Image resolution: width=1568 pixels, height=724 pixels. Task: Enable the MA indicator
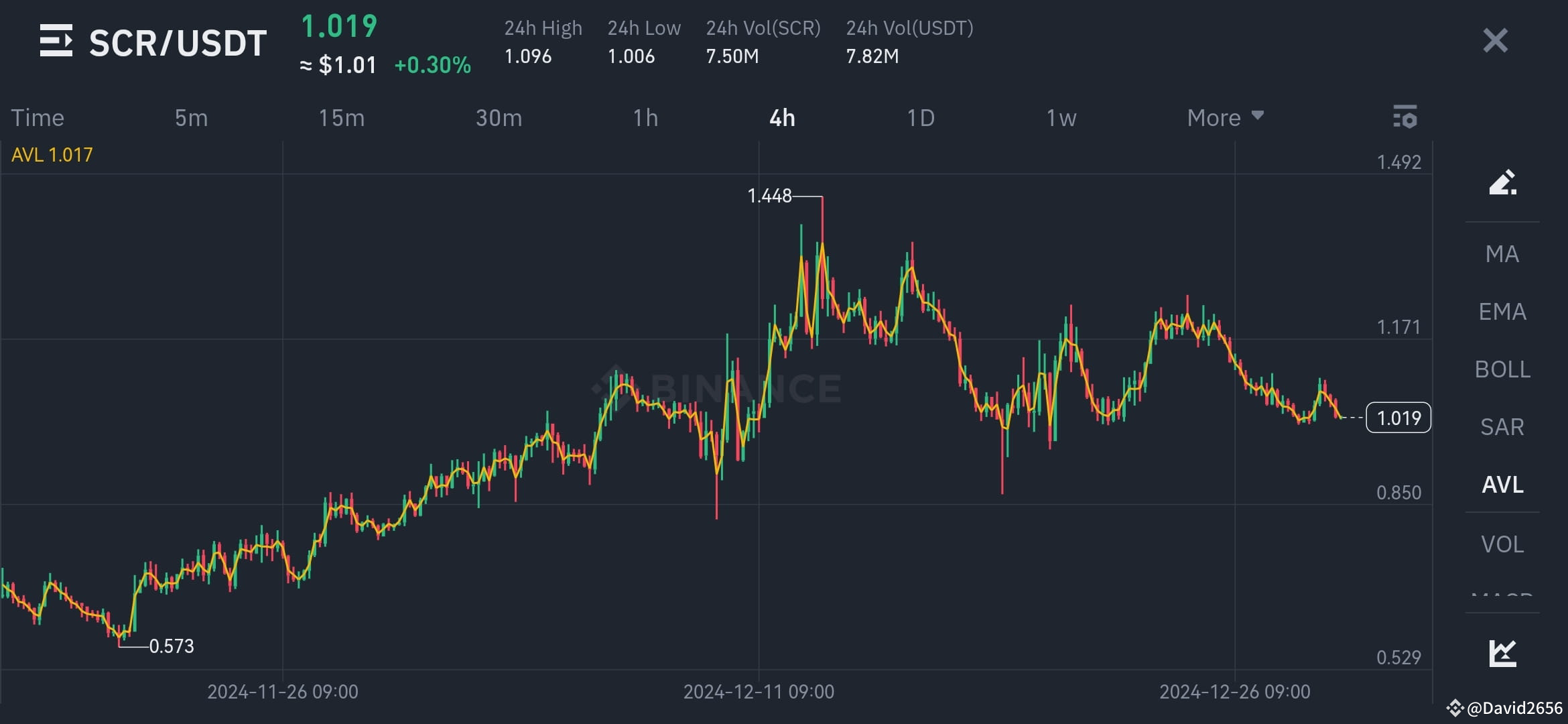[1502, 253]
